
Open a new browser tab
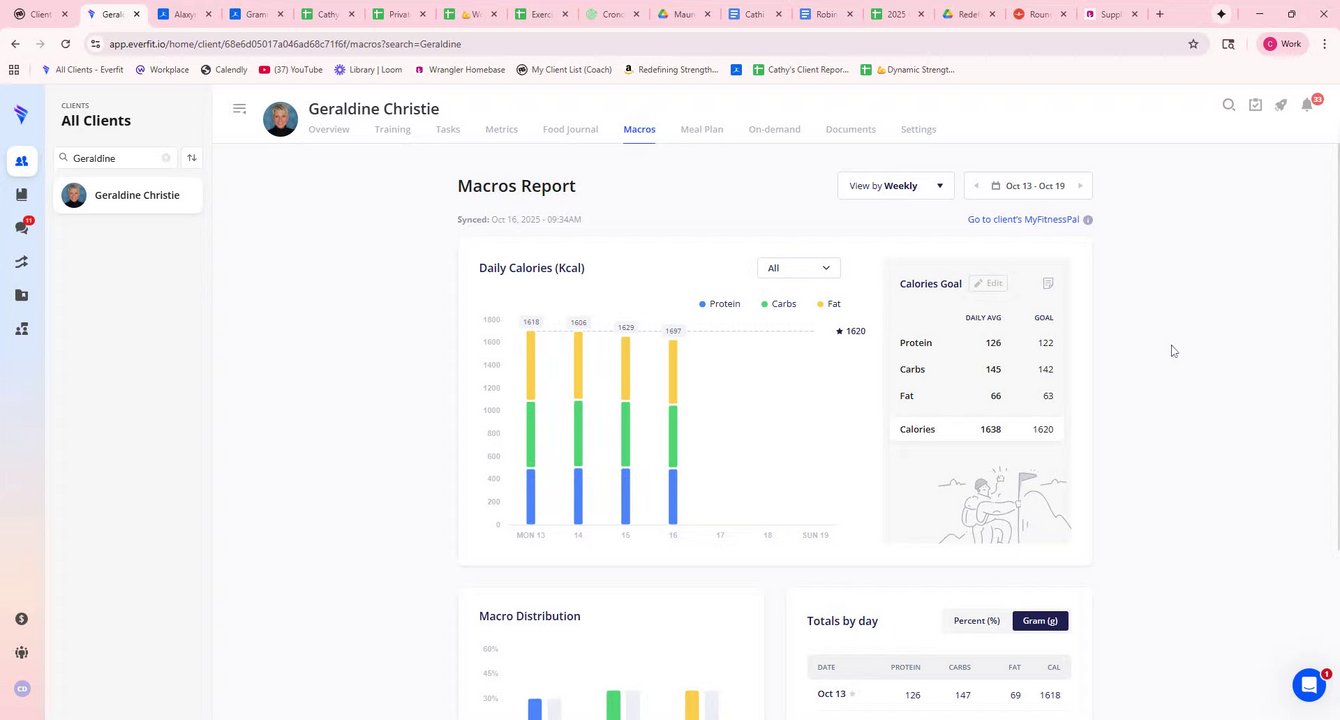click(1160, 14)
